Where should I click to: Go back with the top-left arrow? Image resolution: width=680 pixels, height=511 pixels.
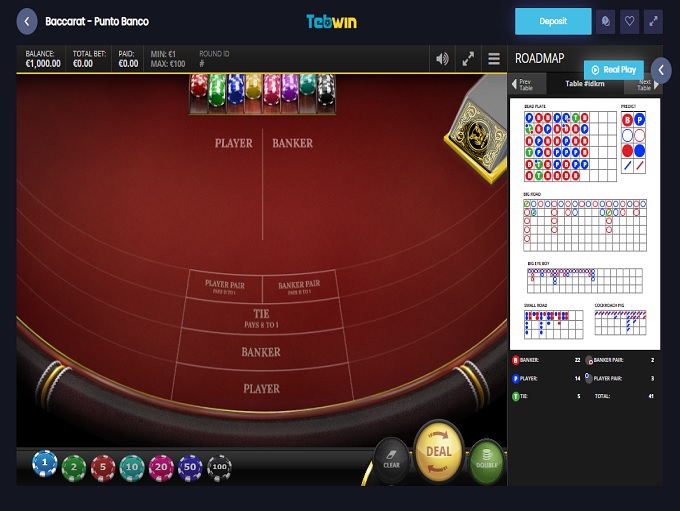click(27, 21)
